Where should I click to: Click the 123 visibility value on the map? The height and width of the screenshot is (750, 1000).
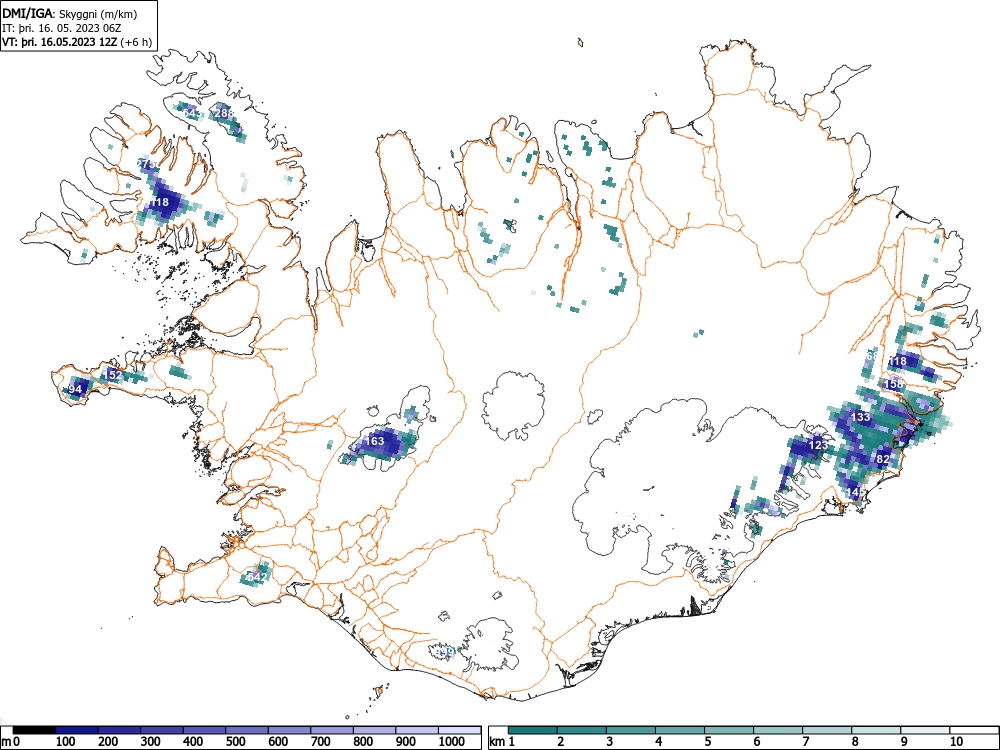click(x=818, y=445)
